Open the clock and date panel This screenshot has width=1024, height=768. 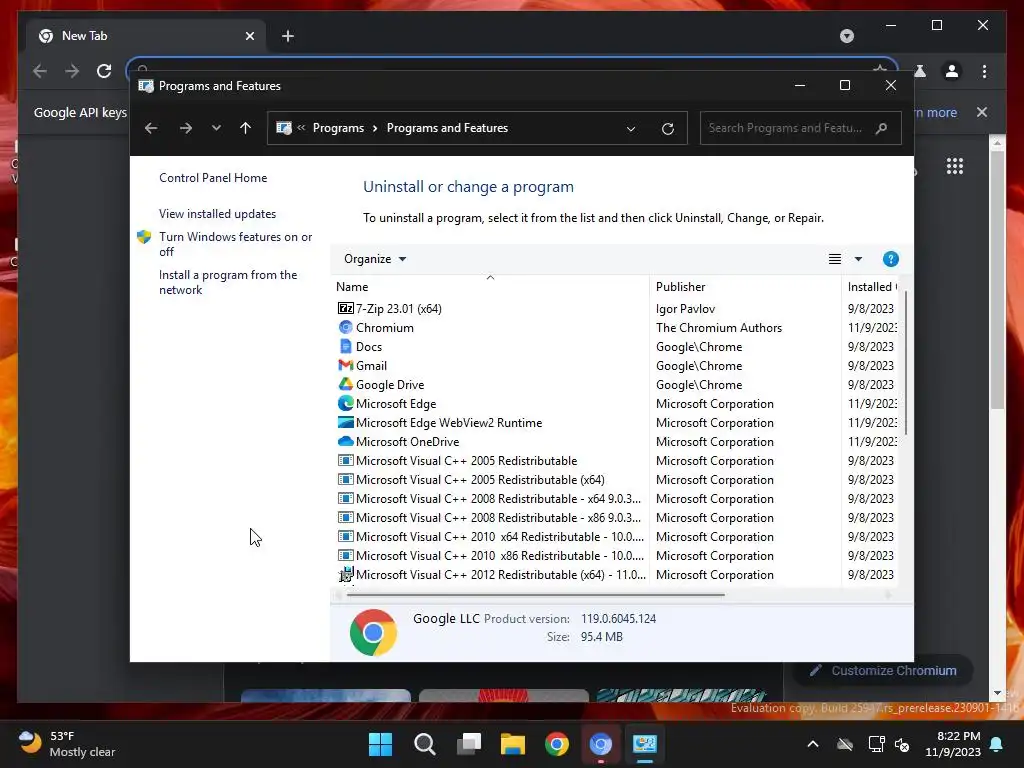[953, 744]
